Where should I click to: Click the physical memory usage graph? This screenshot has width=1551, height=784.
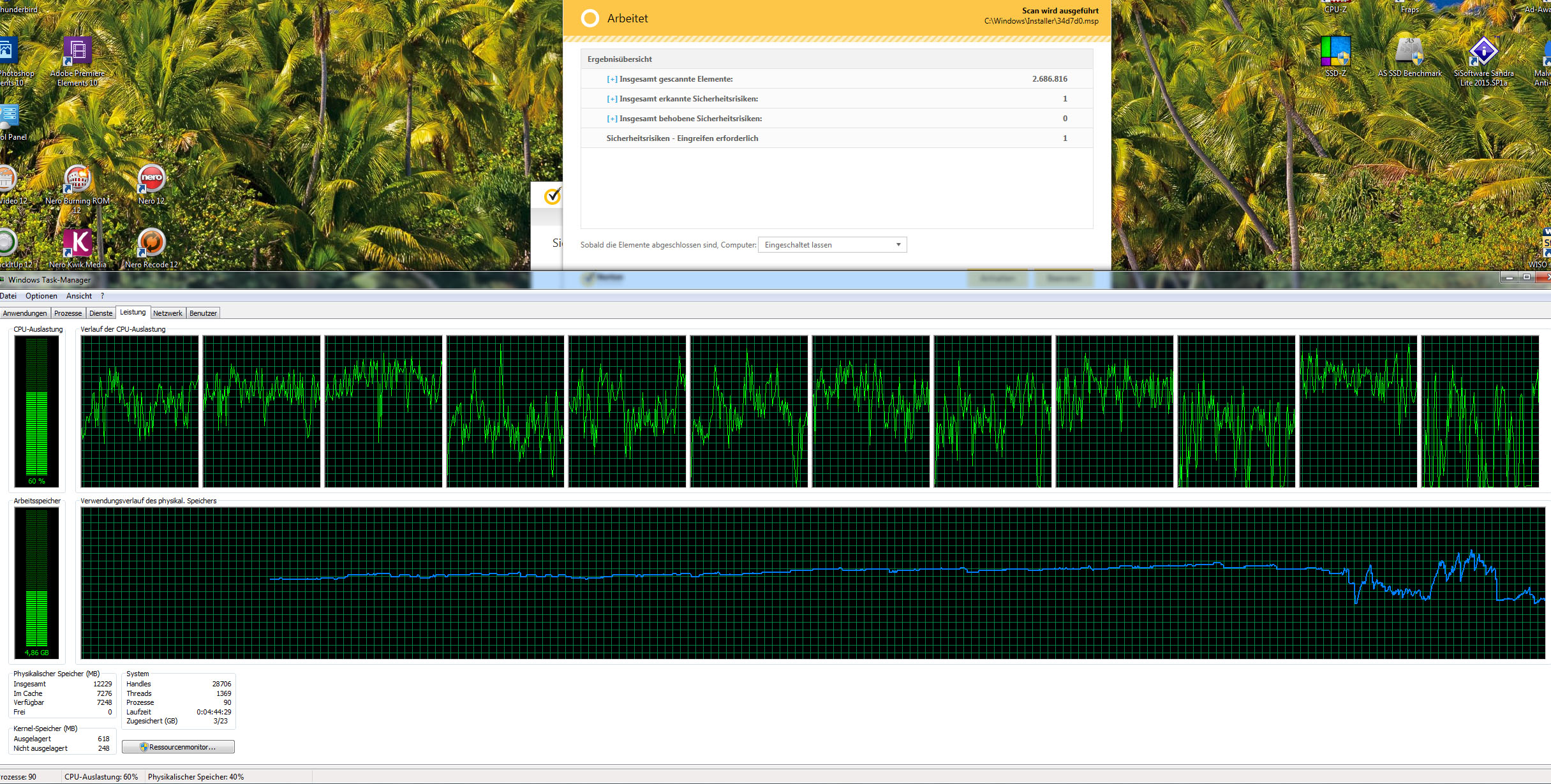pos(812,583)
